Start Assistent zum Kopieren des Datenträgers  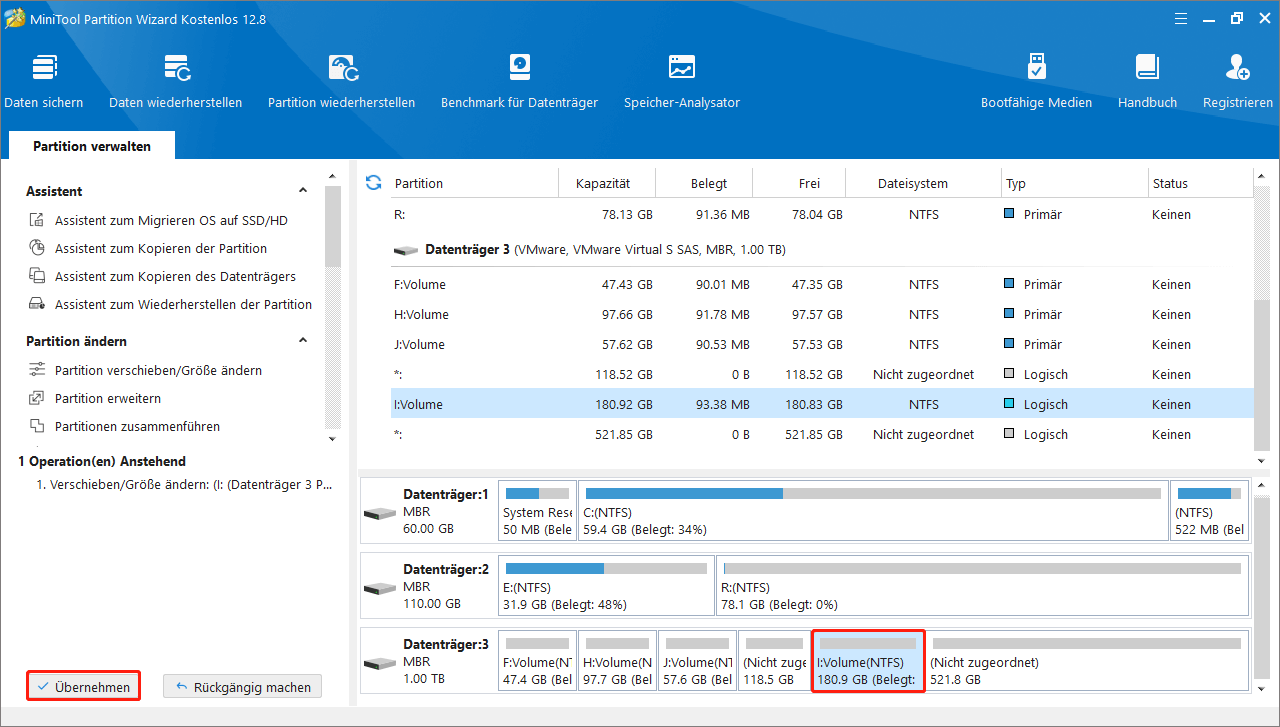tap(175, 277)
